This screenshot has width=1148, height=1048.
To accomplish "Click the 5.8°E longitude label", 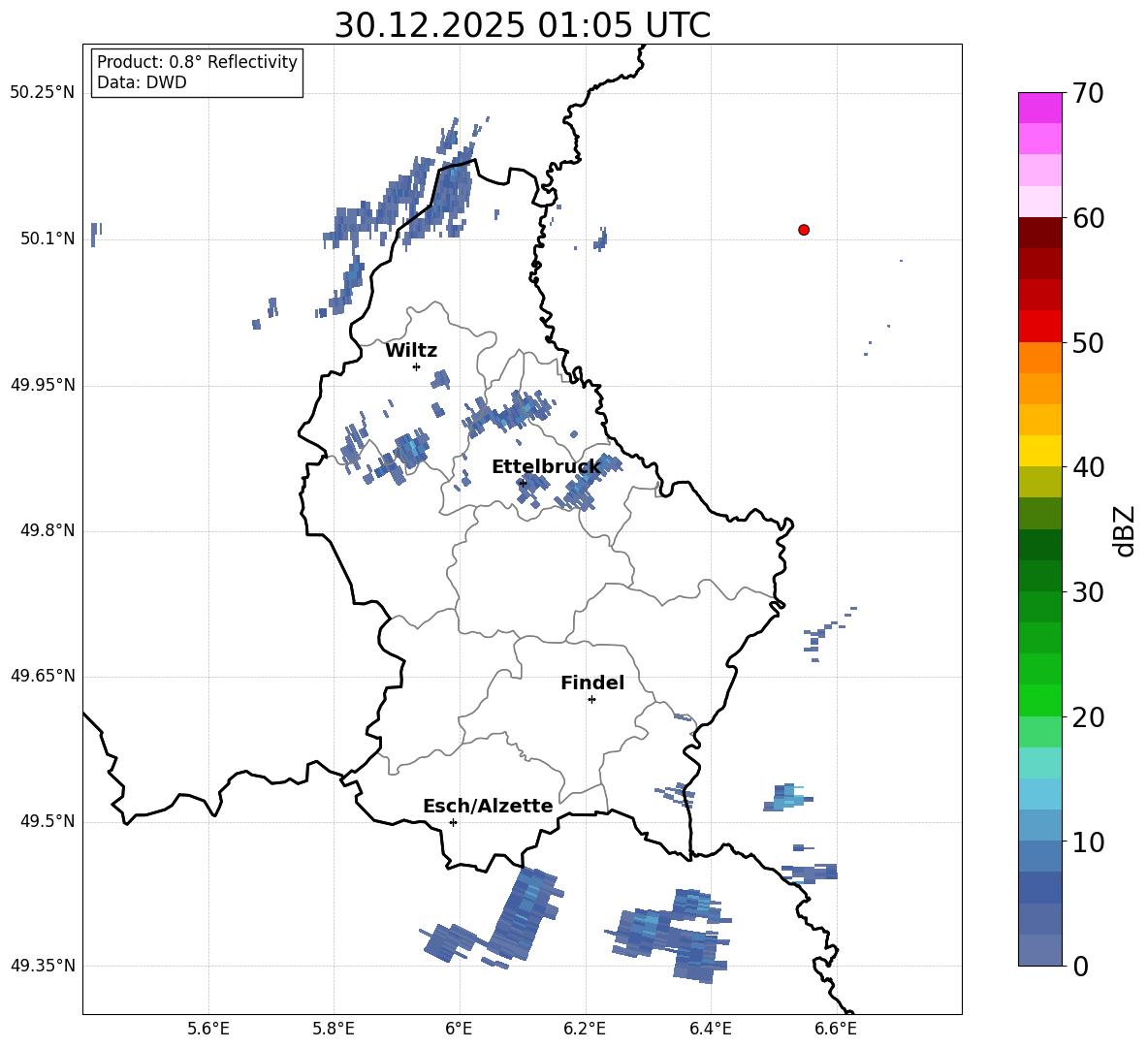I will [334, 1029].
